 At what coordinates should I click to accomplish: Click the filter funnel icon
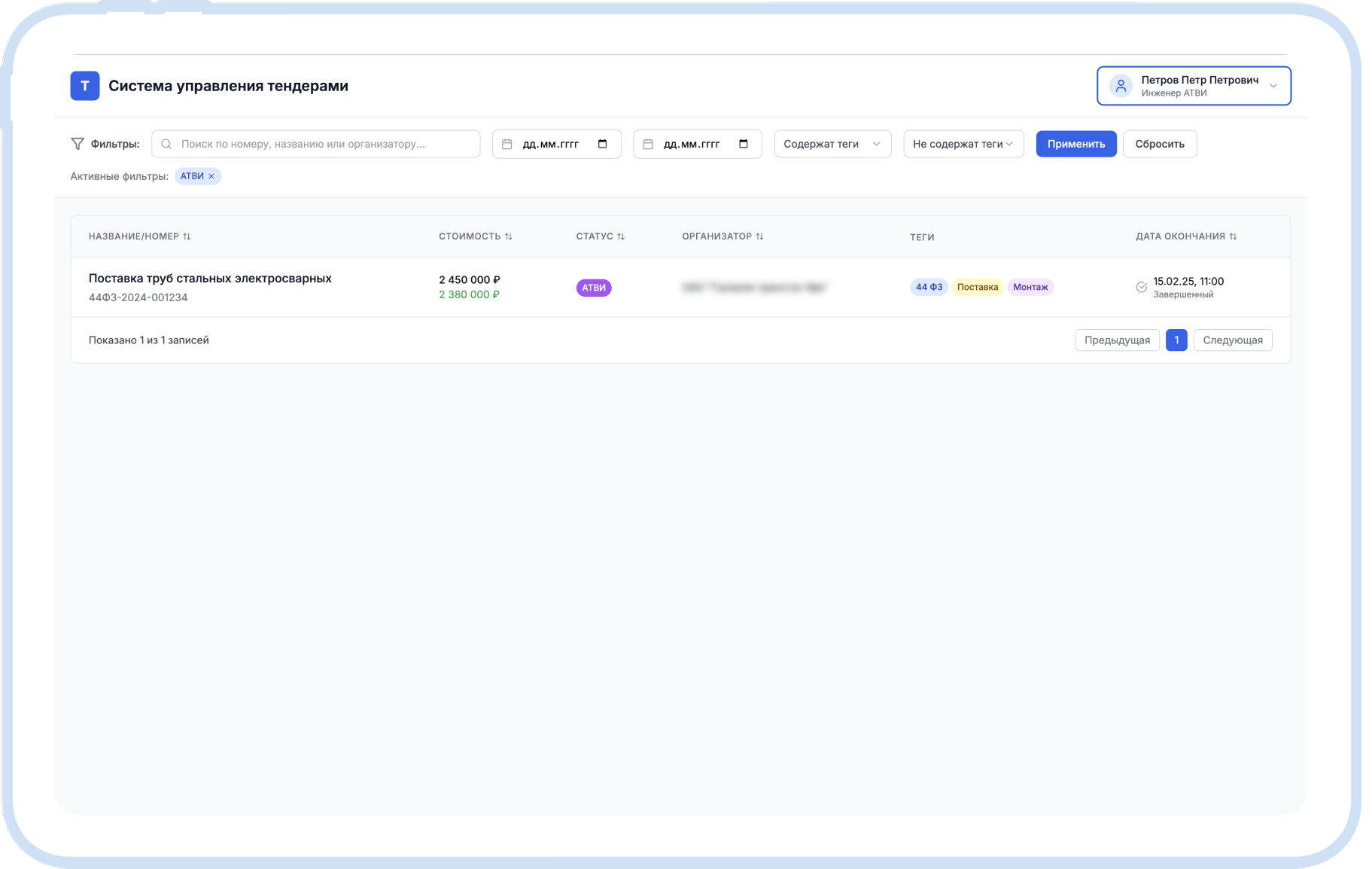[x=78, y=144]
